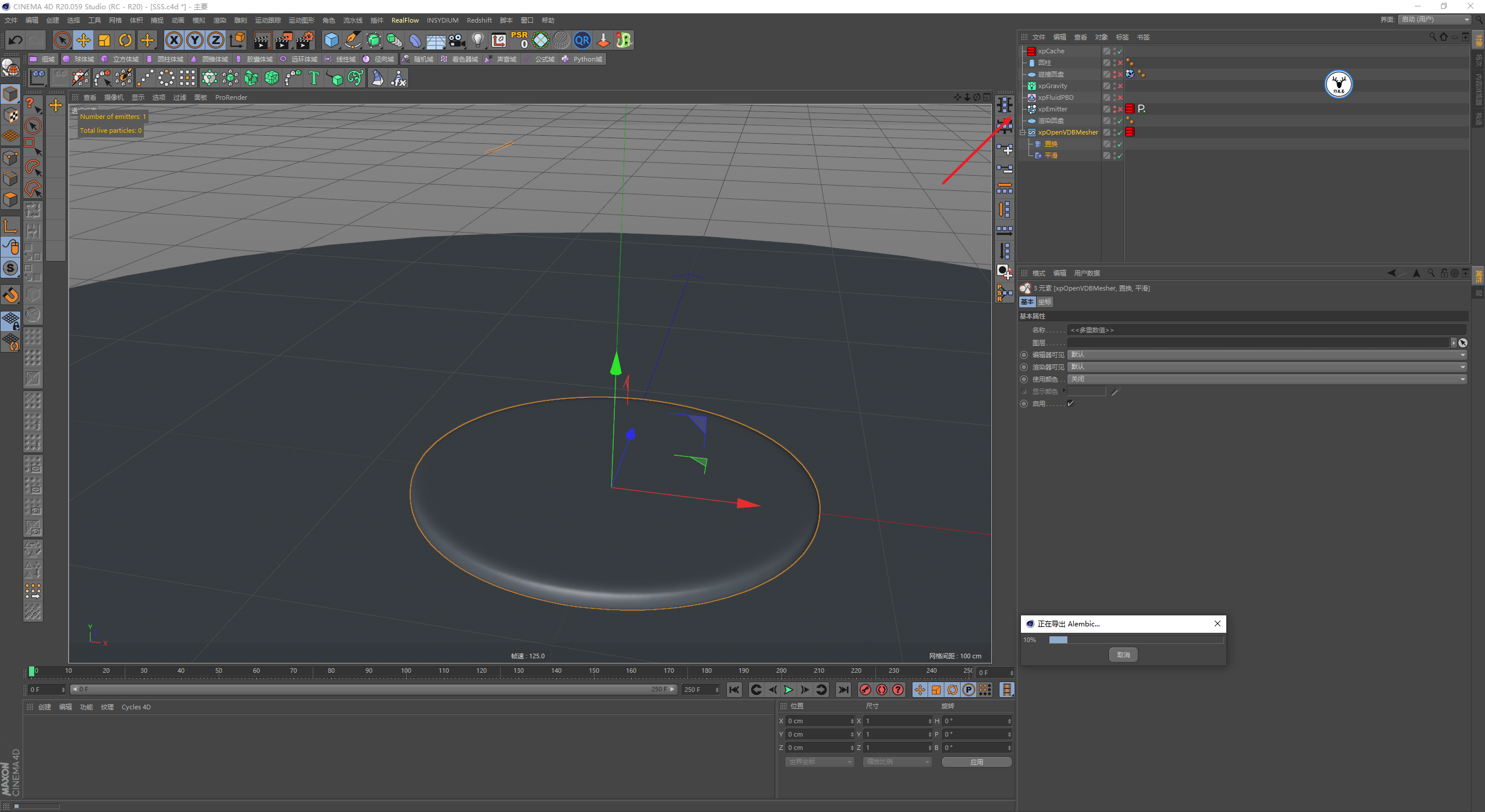This screenshot has height=812, width=1485.
Task: Collapse the xpOpenVDBMesher tree node
Action: (1023, 132)
